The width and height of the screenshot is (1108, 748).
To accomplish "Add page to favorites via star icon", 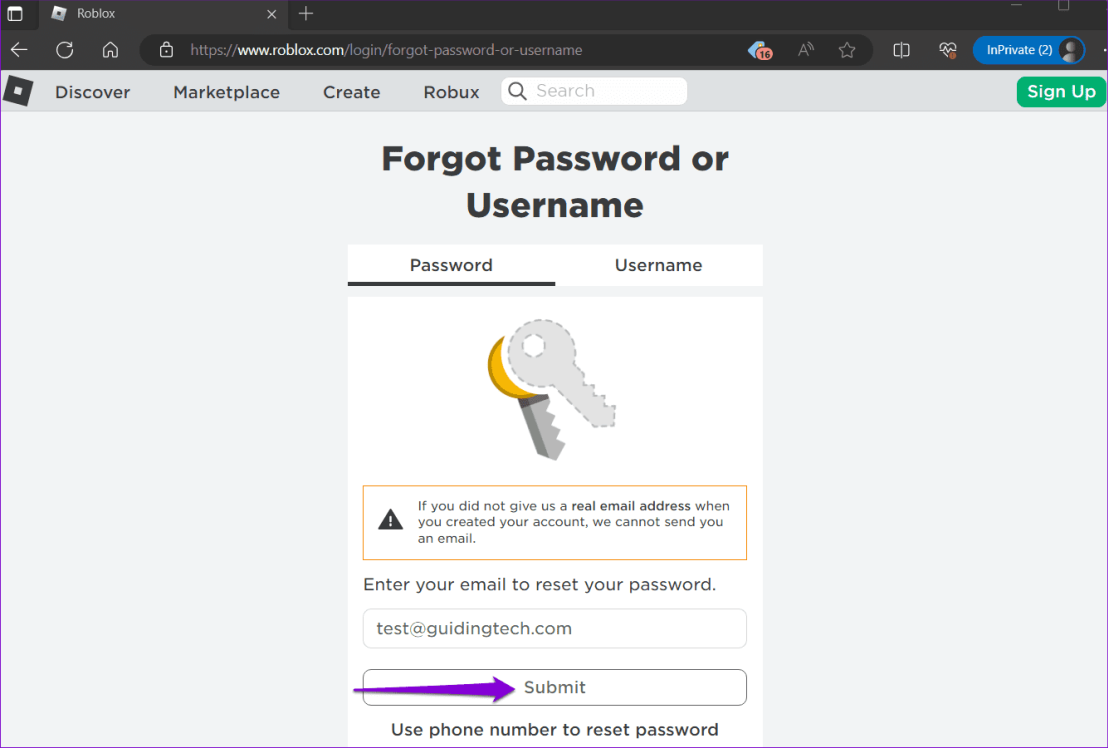I will [x=847, y=50].
